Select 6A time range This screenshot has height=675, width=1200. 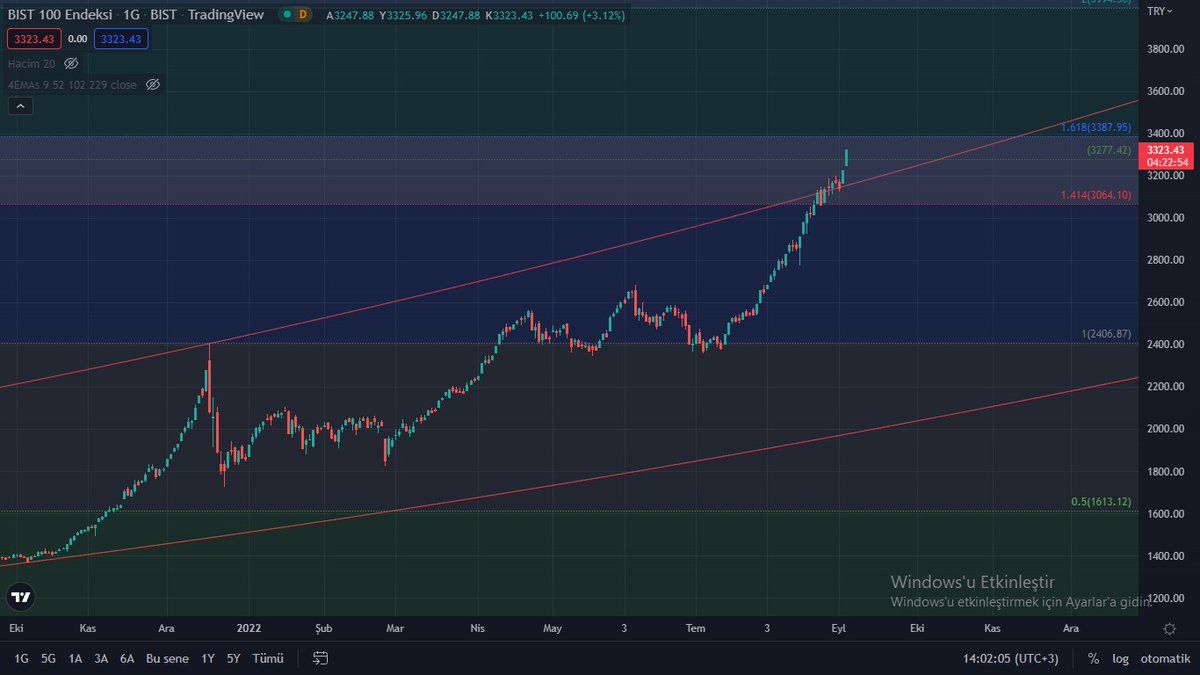127,658
